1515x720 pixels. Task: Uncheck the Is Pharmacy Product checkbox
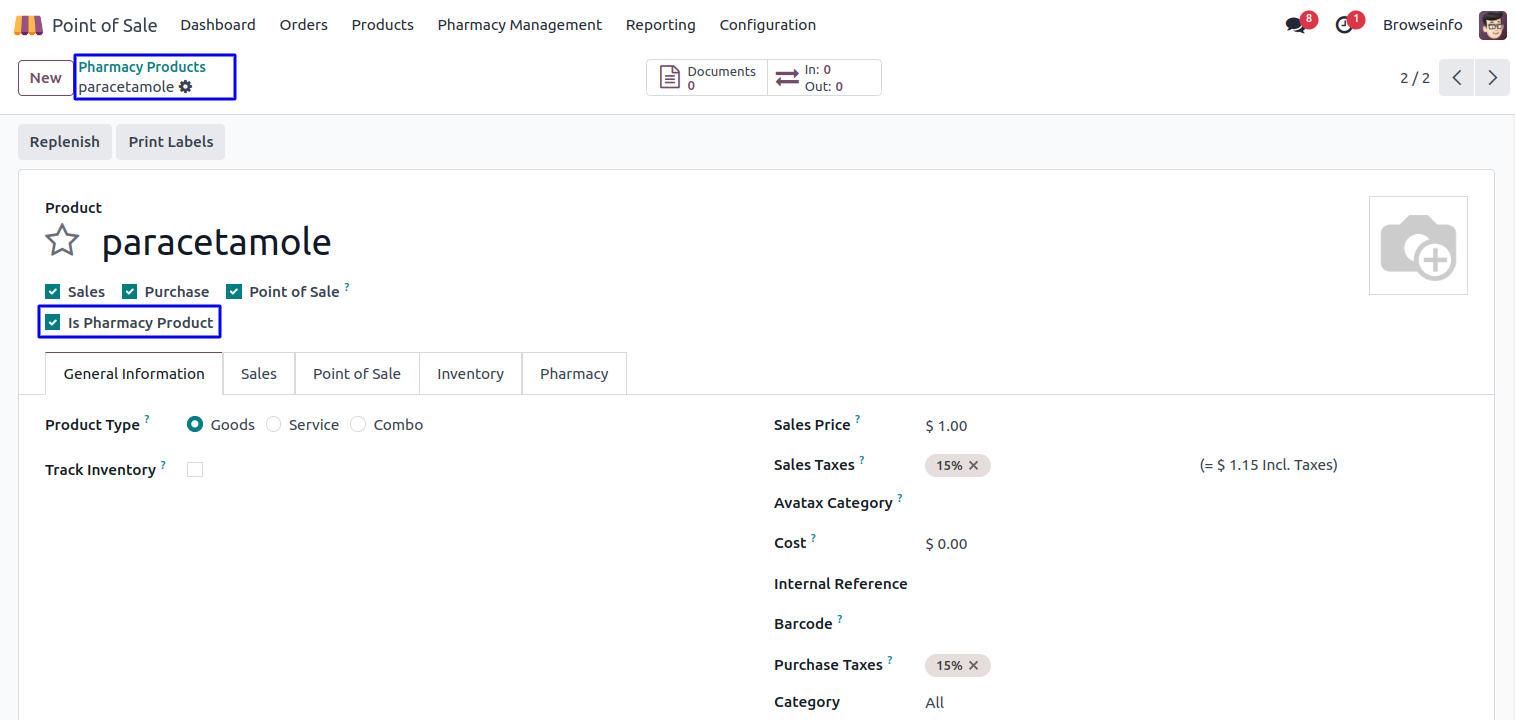click(53, 323)
